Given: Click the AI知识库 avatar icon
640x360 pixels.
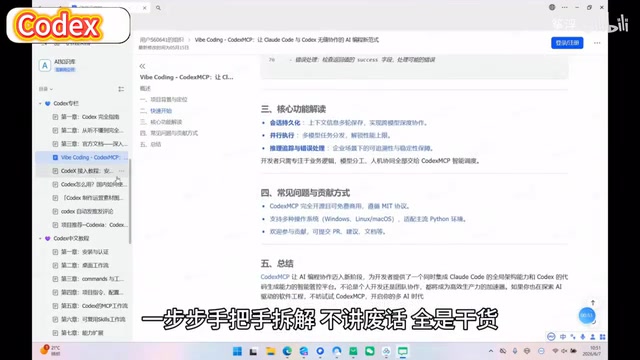Looking at the screenshot, I should (x=44, y=65).
